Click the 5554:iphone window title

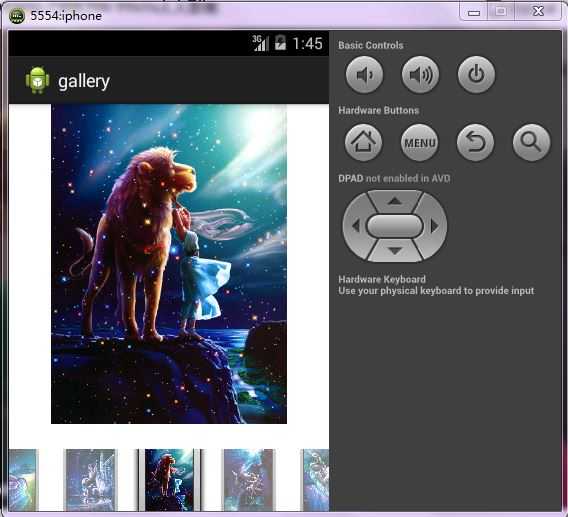click(66, 16)
